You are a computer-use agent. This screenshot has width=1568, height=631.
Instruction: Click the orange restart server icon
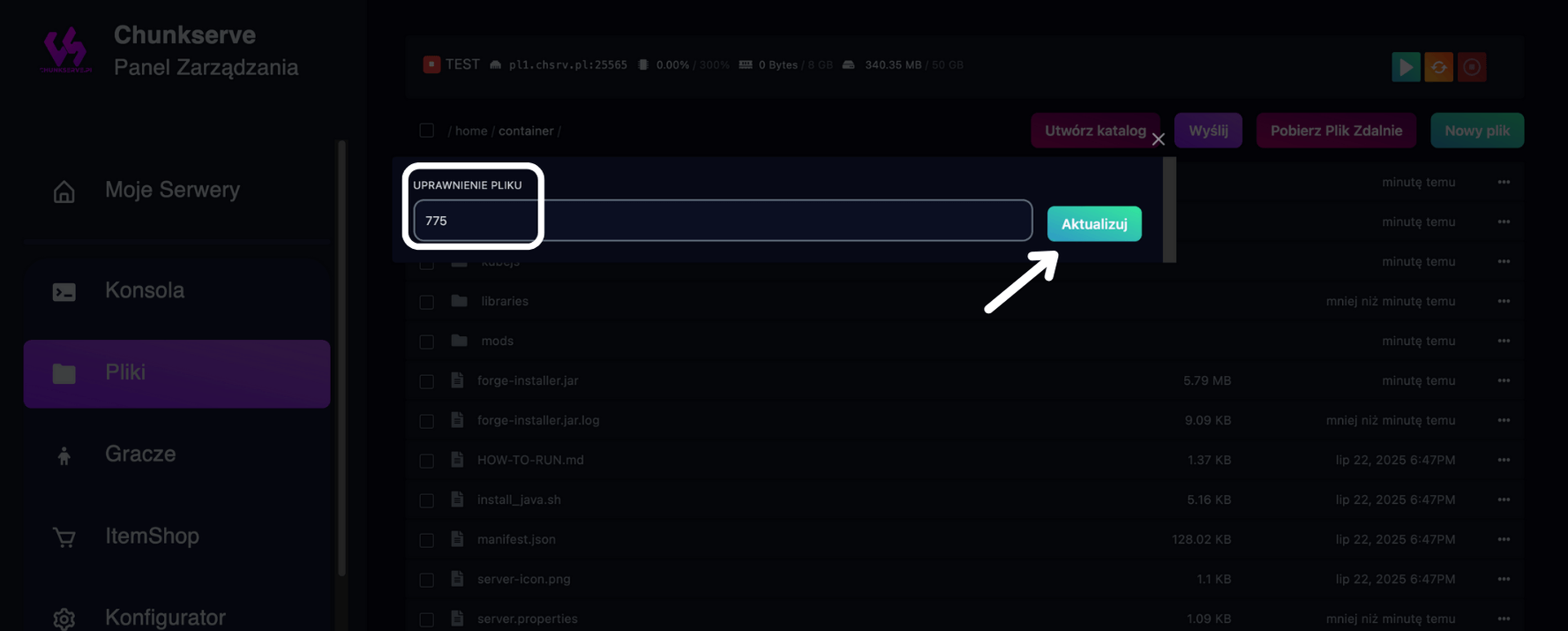tap(1438, 67)
